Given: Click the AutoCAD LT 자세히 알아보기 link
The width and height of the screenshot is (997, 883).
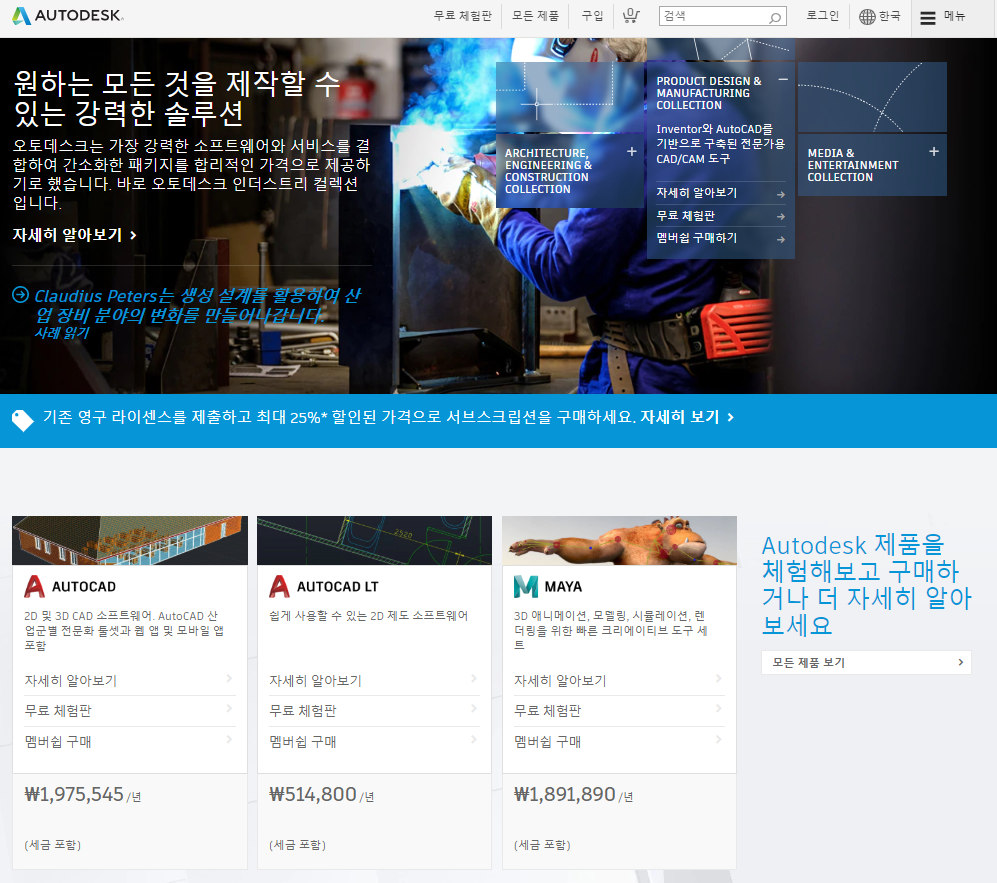Looking at the screenshot, I should [315, 681].
